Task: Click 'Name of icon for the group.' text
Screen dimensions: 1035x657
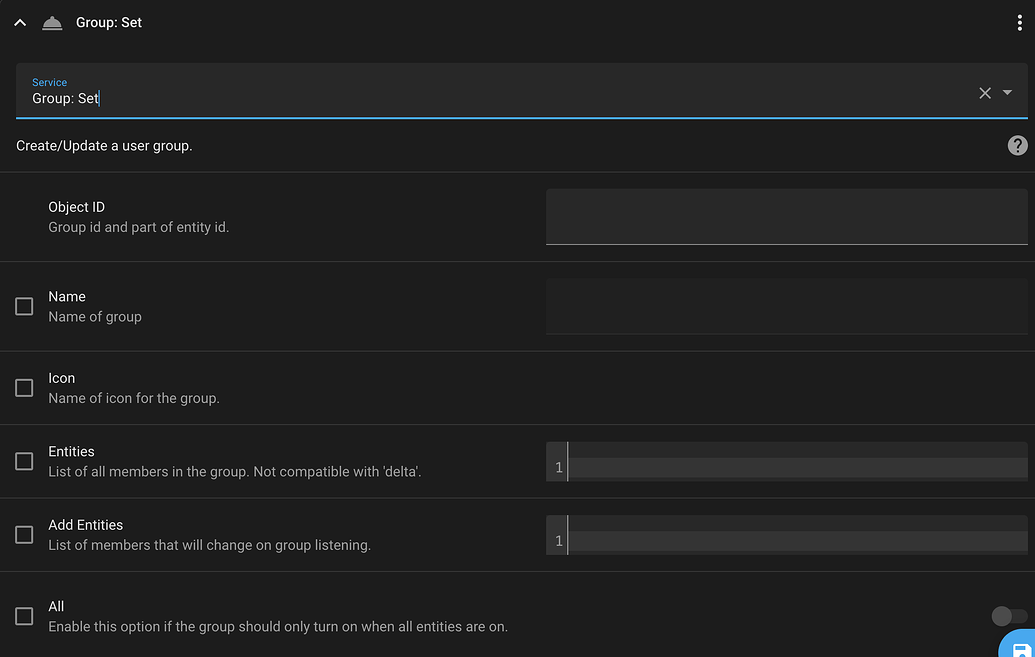Action: click(134, 398)
